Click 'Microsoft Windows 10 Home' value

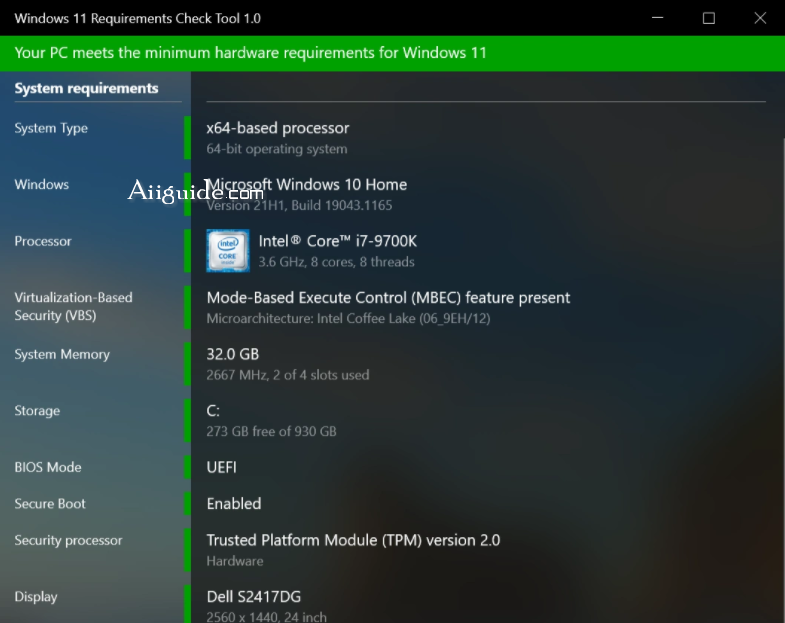(x=306, y=184)
